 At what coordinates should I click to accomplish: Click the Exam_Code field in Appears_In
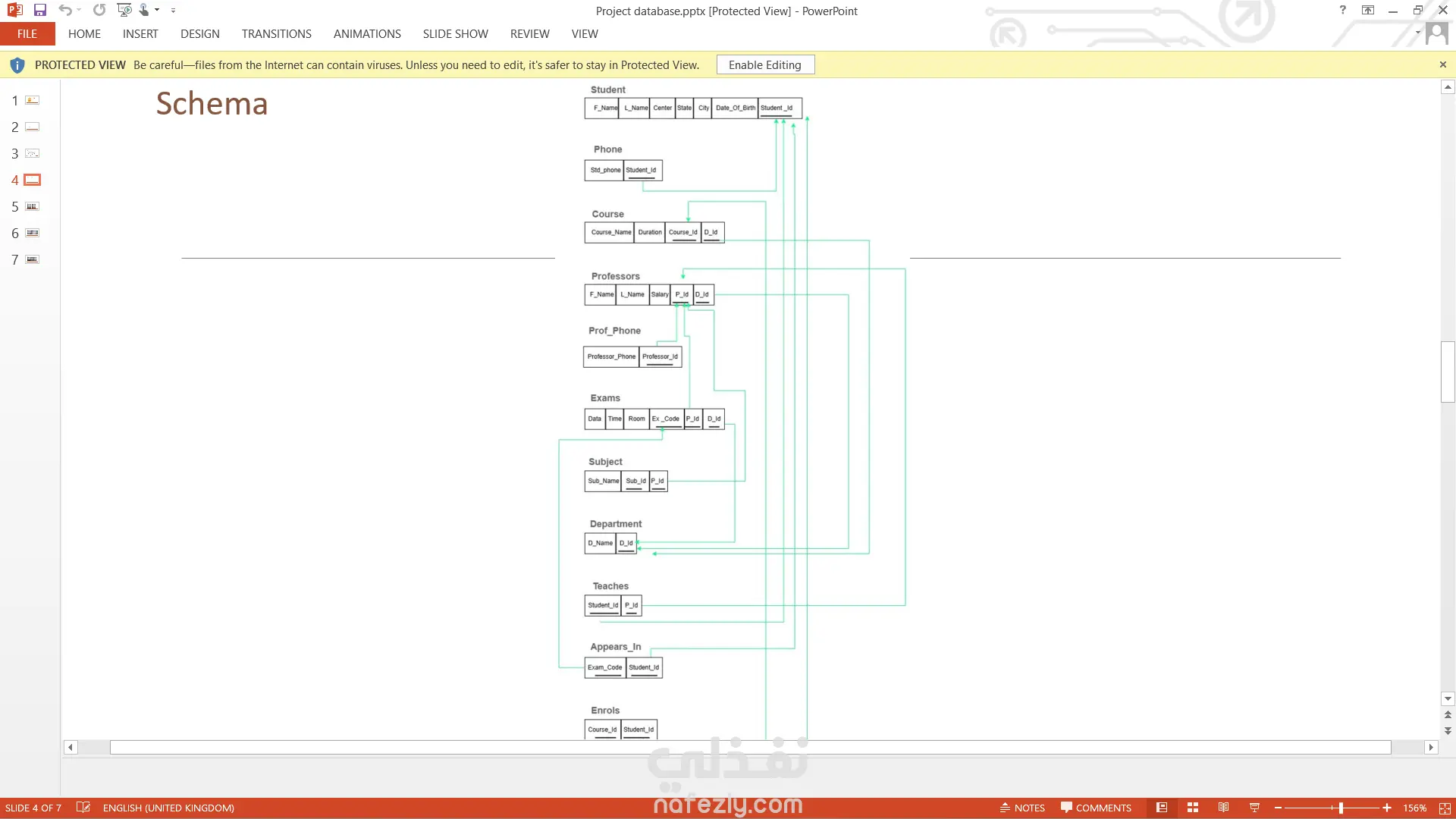pos(605,667)
